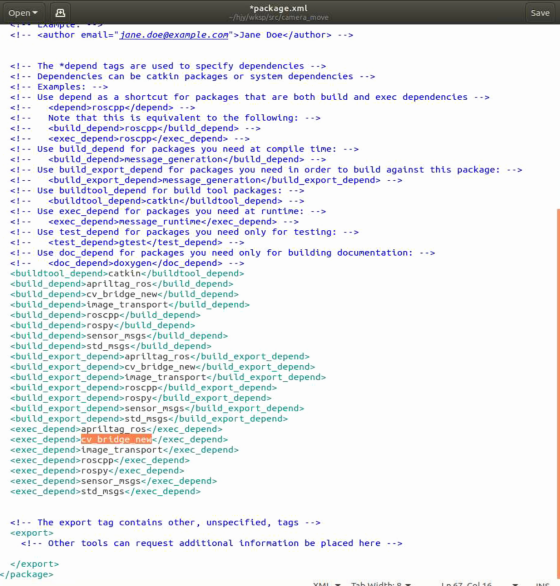Click the commented doc_depend doxygen line

click(x=127, y=263)
